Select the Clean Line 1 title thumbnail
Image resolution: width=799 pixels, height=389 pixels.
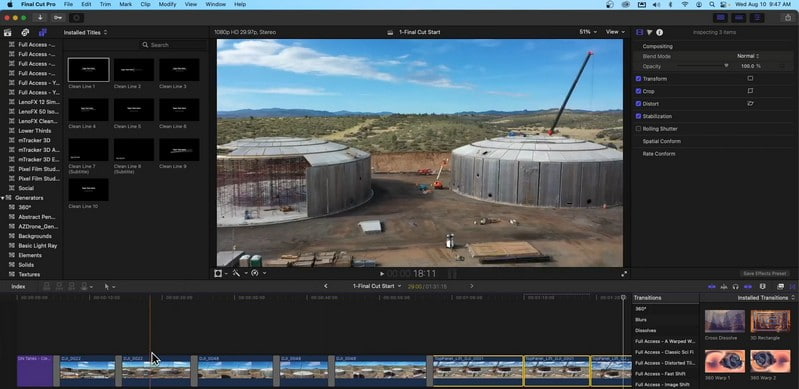[x=88, y=70]
